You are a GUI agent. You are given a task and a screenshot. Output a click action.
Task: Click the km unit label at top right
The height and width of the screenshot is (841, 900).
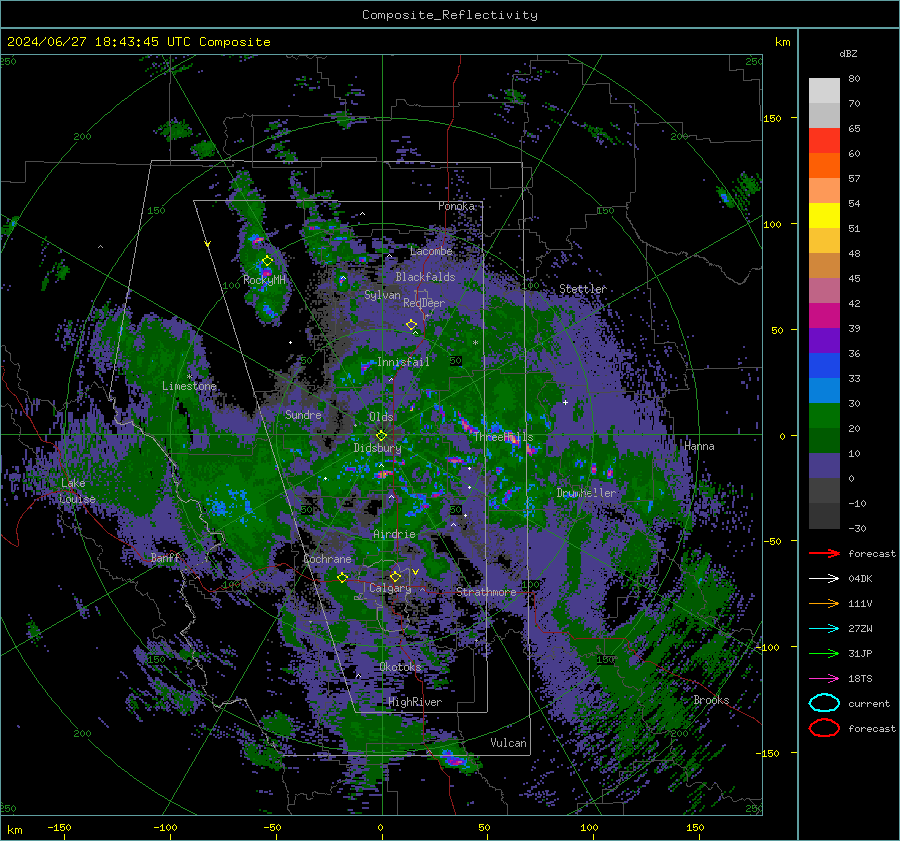[x=782, y=42]
